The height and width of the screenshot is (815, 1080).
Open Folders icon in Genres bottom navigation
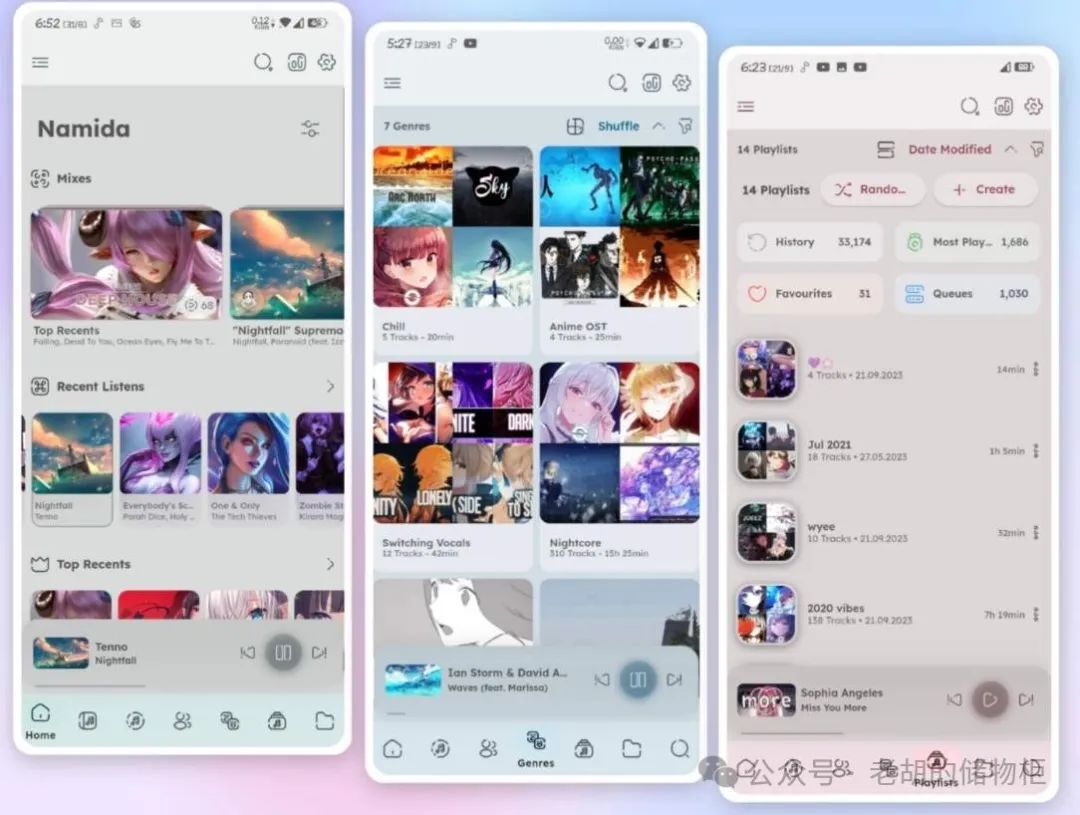pos(632,748)
